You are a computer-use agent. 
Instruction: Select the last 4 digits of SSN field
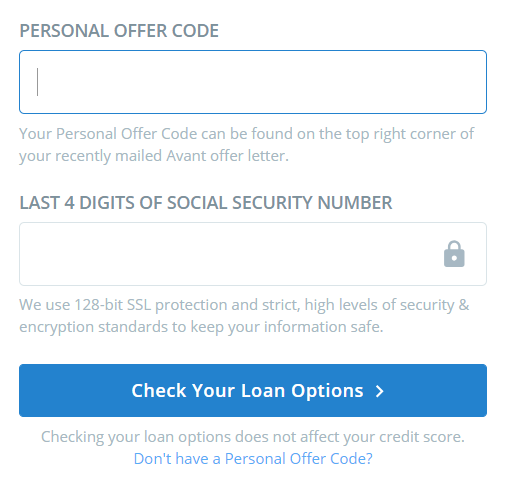click(253, 254)
